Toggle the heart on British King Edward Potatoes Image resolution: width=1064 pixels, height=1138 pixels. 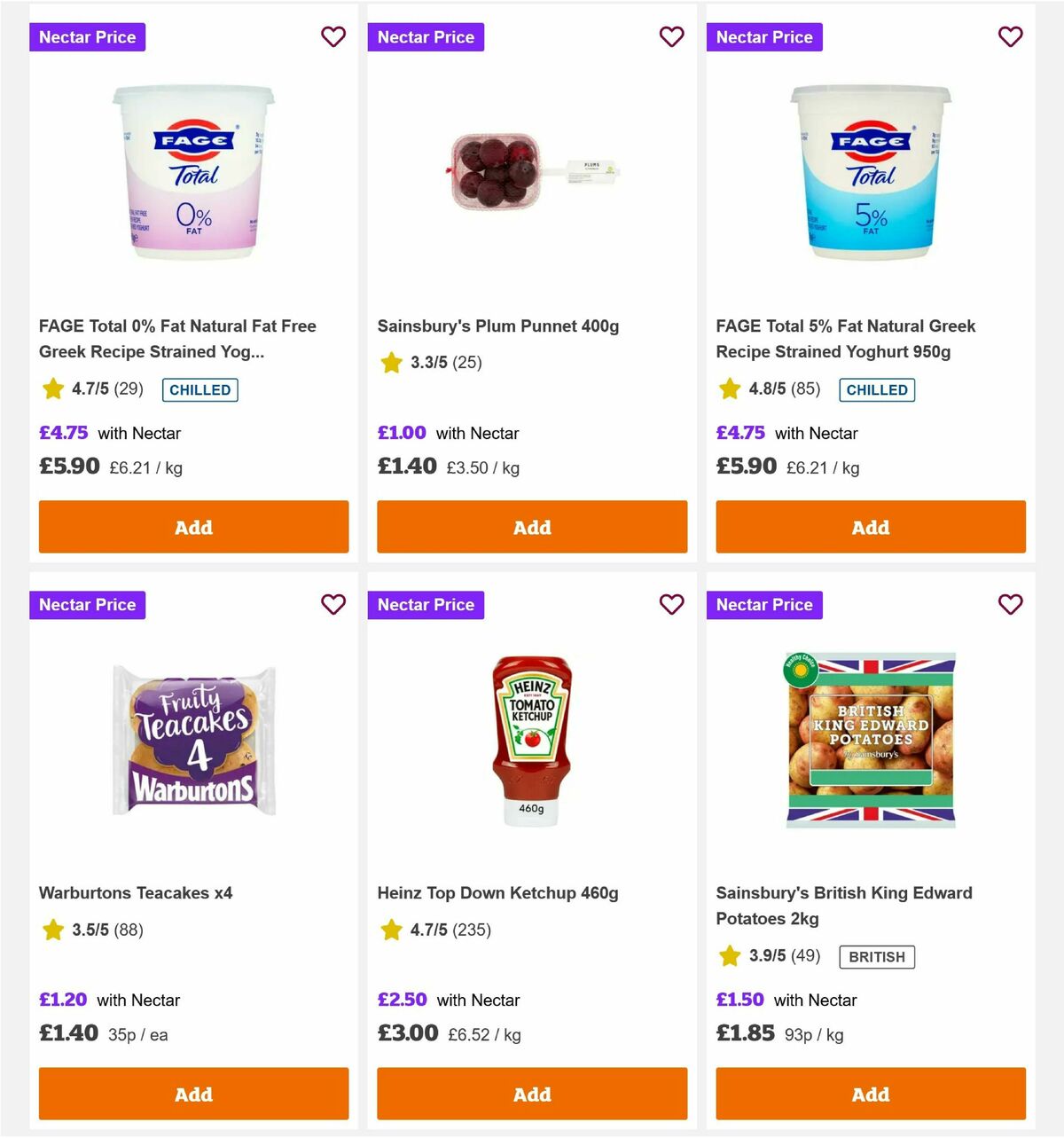[1011, 604]
